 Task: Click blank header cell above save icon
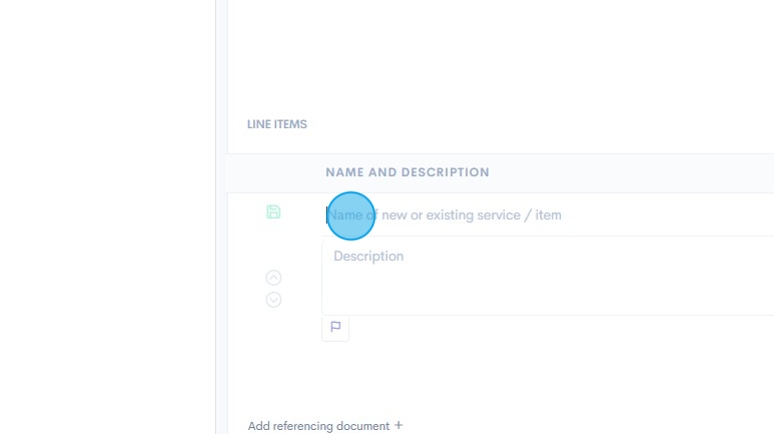pos(273,173)
